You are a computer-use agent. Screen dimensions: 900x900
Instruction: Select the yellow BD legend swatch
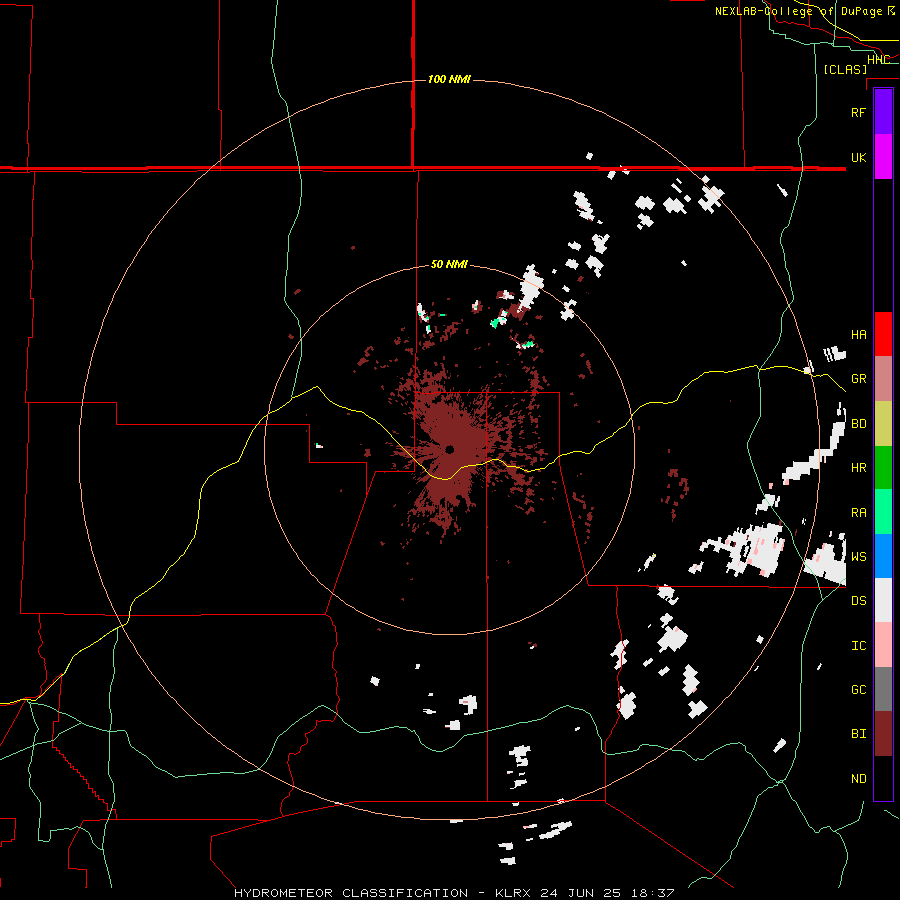click(x=883, y=423)
